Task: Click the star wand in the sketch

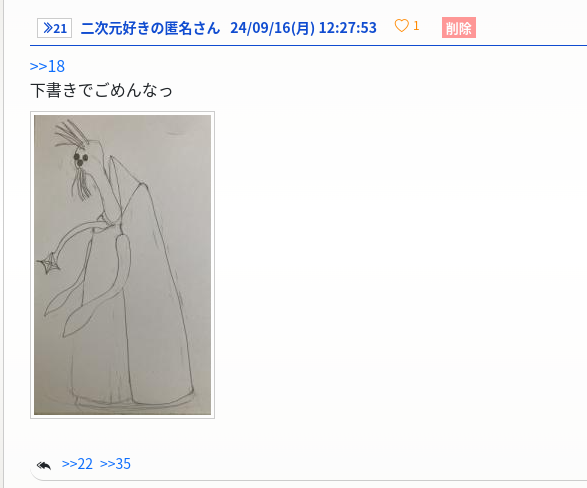Action: click(x=48, y=263)
